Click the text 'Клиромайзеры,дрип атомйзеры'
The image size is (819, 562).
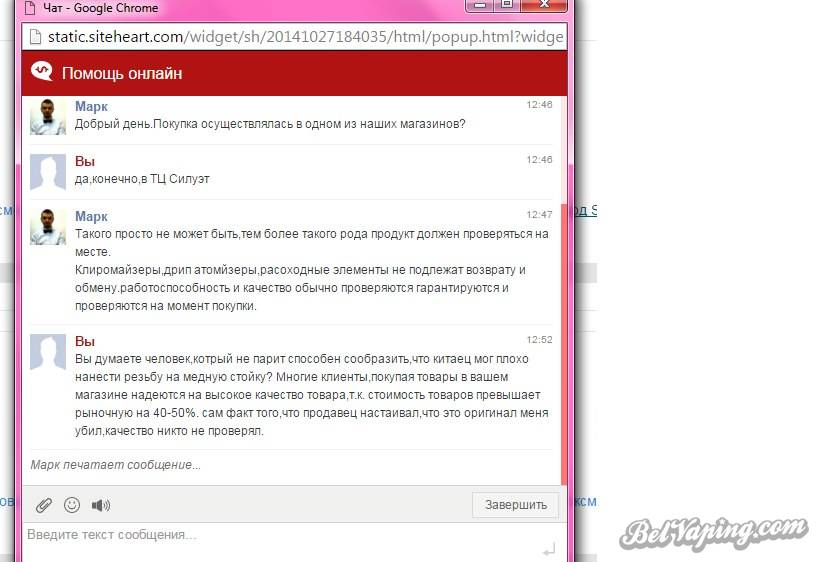coord(166,270)
